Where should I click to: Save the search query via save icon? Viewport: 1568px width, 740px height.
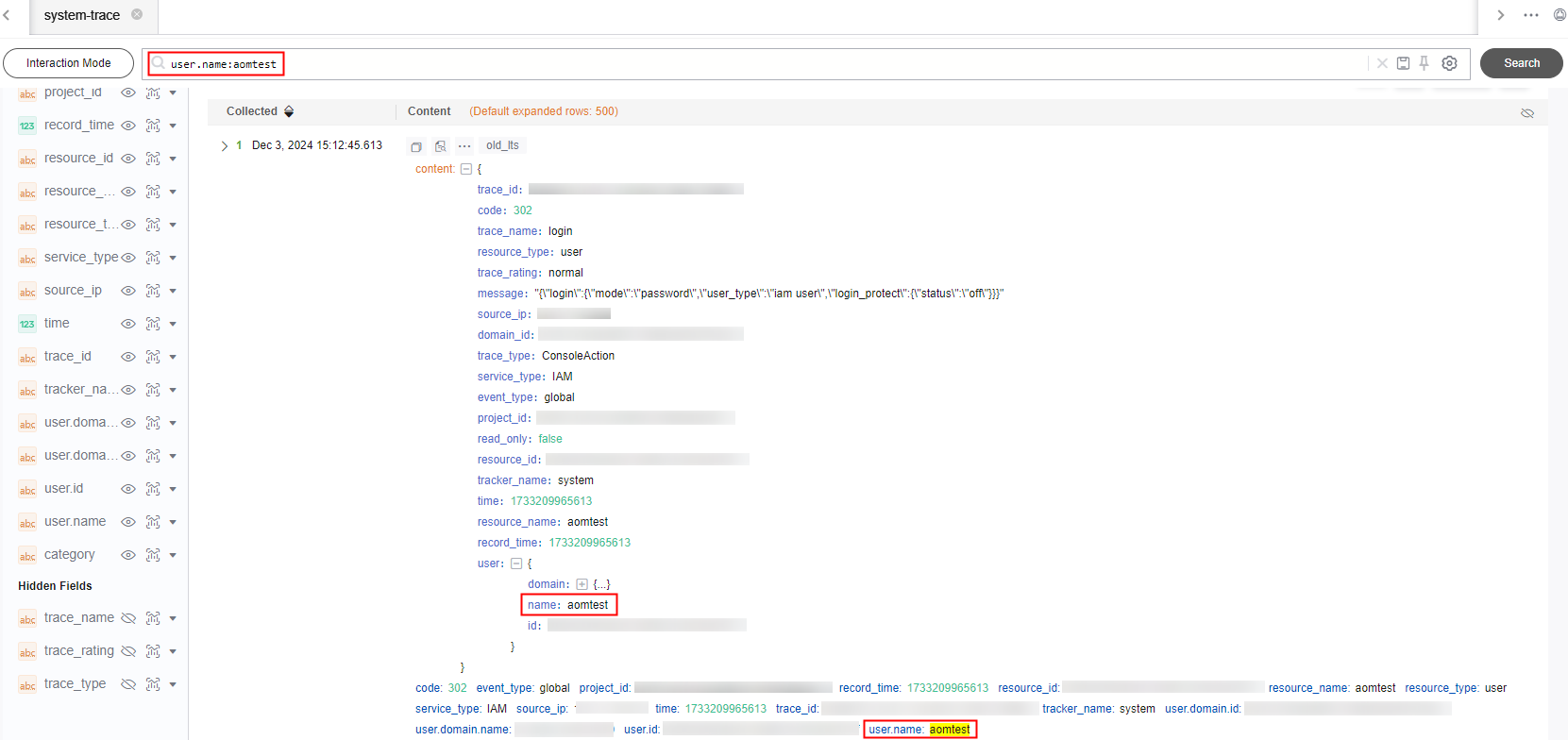[1404, 63]
